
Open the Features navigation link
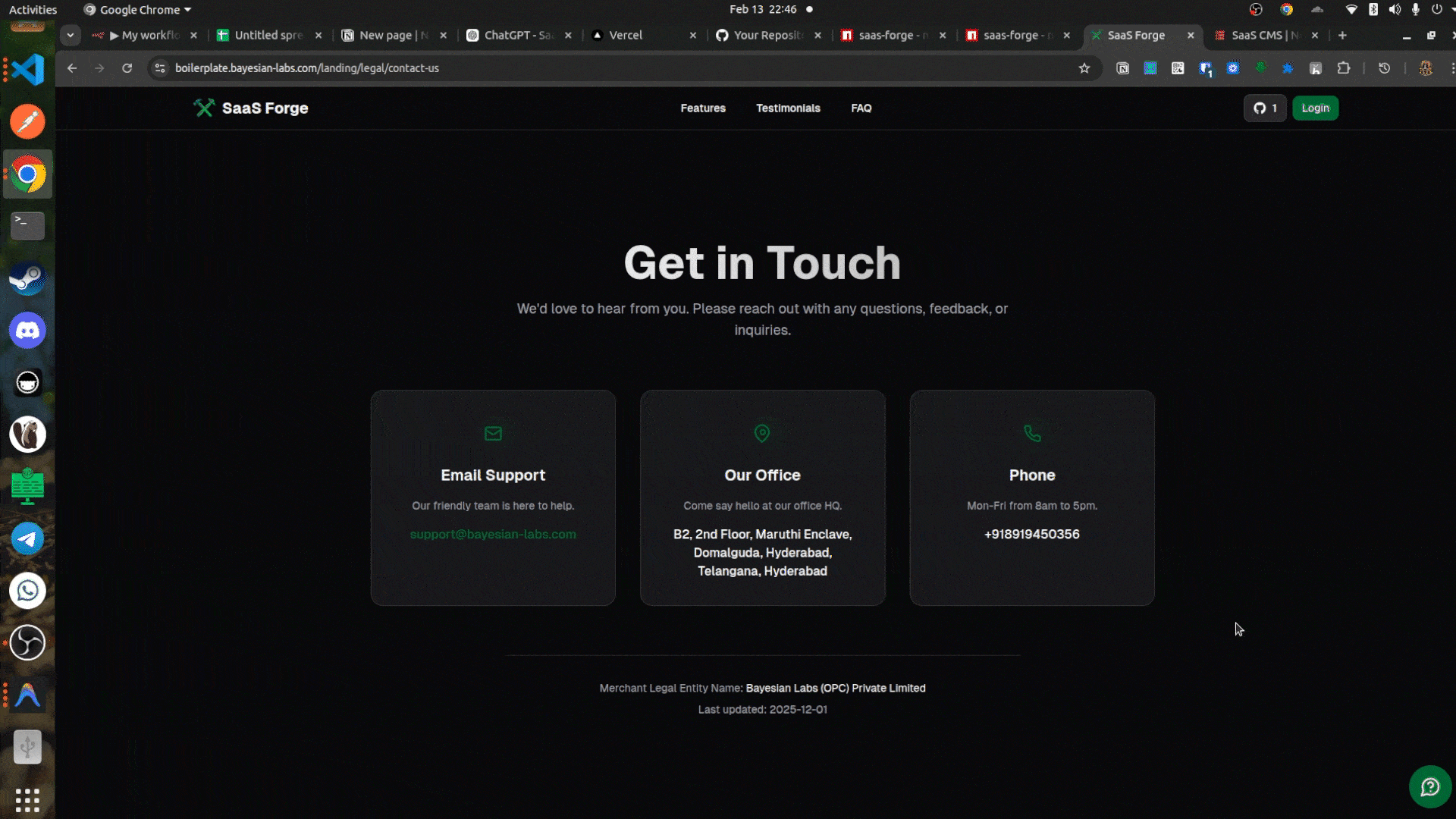coord(703,108)
